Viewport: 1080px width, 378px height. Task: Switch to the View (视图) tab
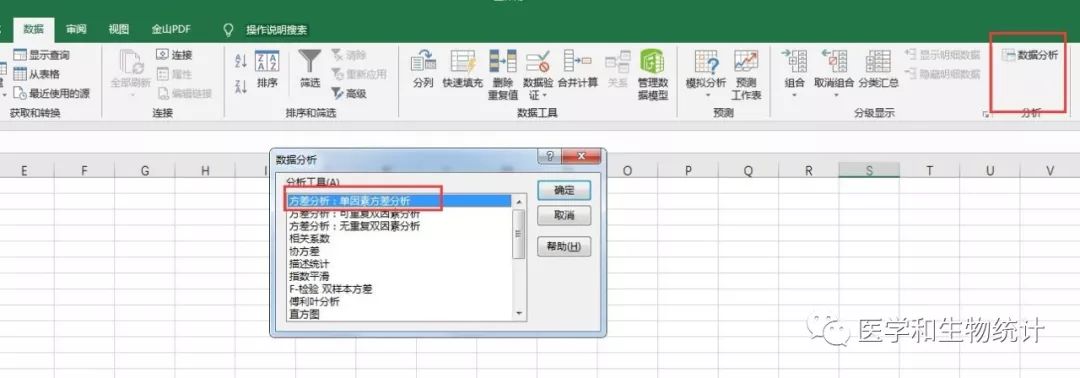pyautogui.click(x=118, y=30)
